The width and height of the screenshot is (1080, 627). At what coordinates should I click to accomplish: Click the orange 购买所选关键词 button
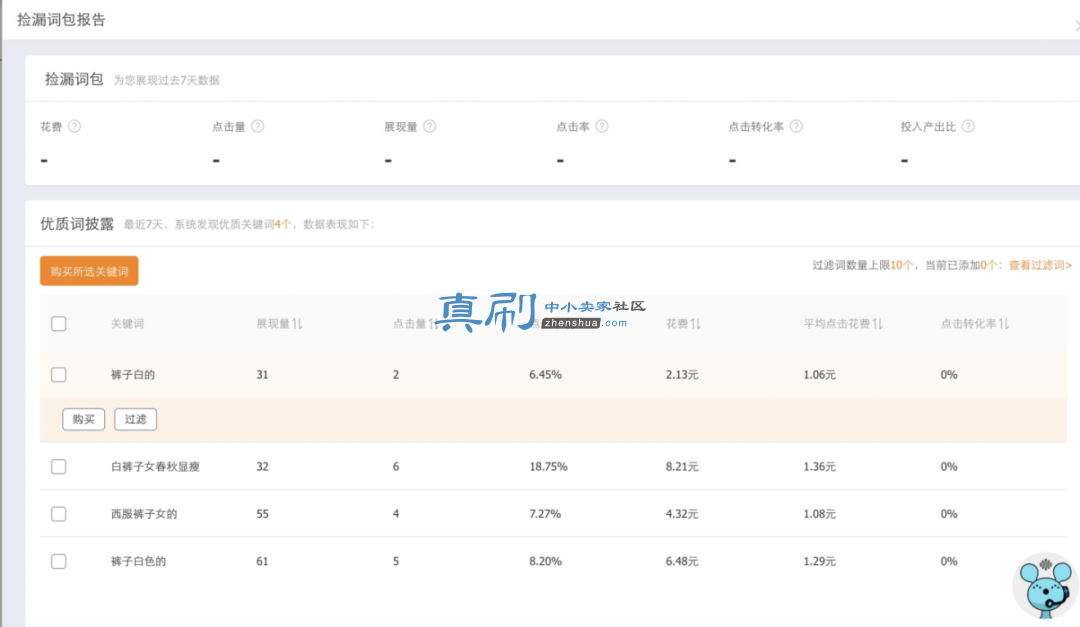coord(89,271)
